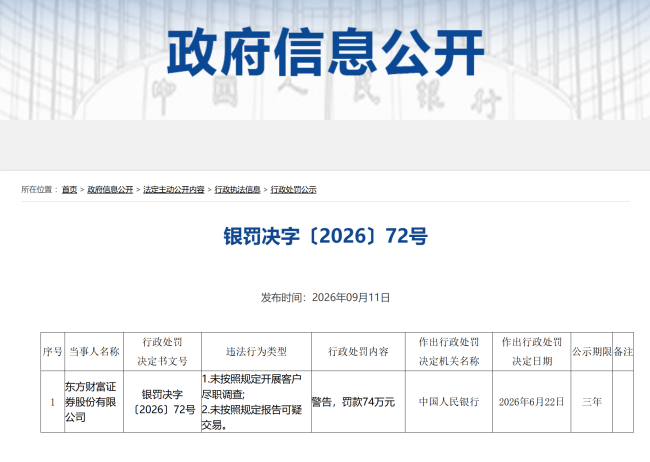Click the 违法行为类型 column header
The height and width of the screenshot is (462, 650).
point(256,352)
